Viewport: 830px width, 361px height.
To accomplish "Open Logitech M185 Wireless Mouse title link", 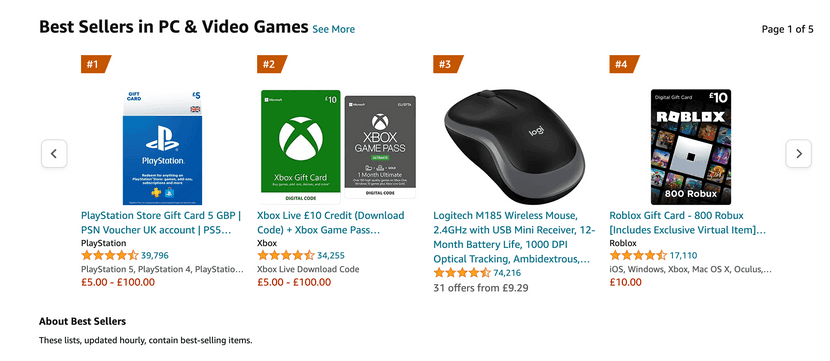I will [515, 238].
